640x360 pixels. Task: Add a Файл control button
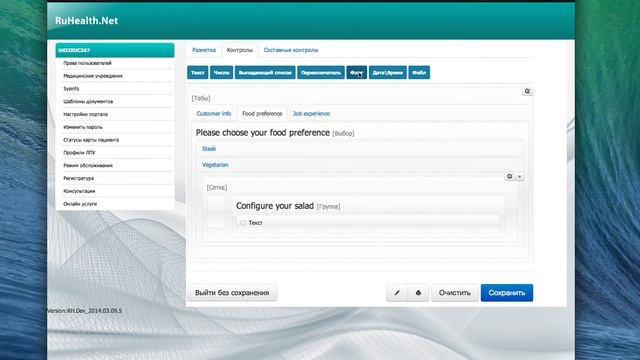pyautogui.click(x=419, y=73)
